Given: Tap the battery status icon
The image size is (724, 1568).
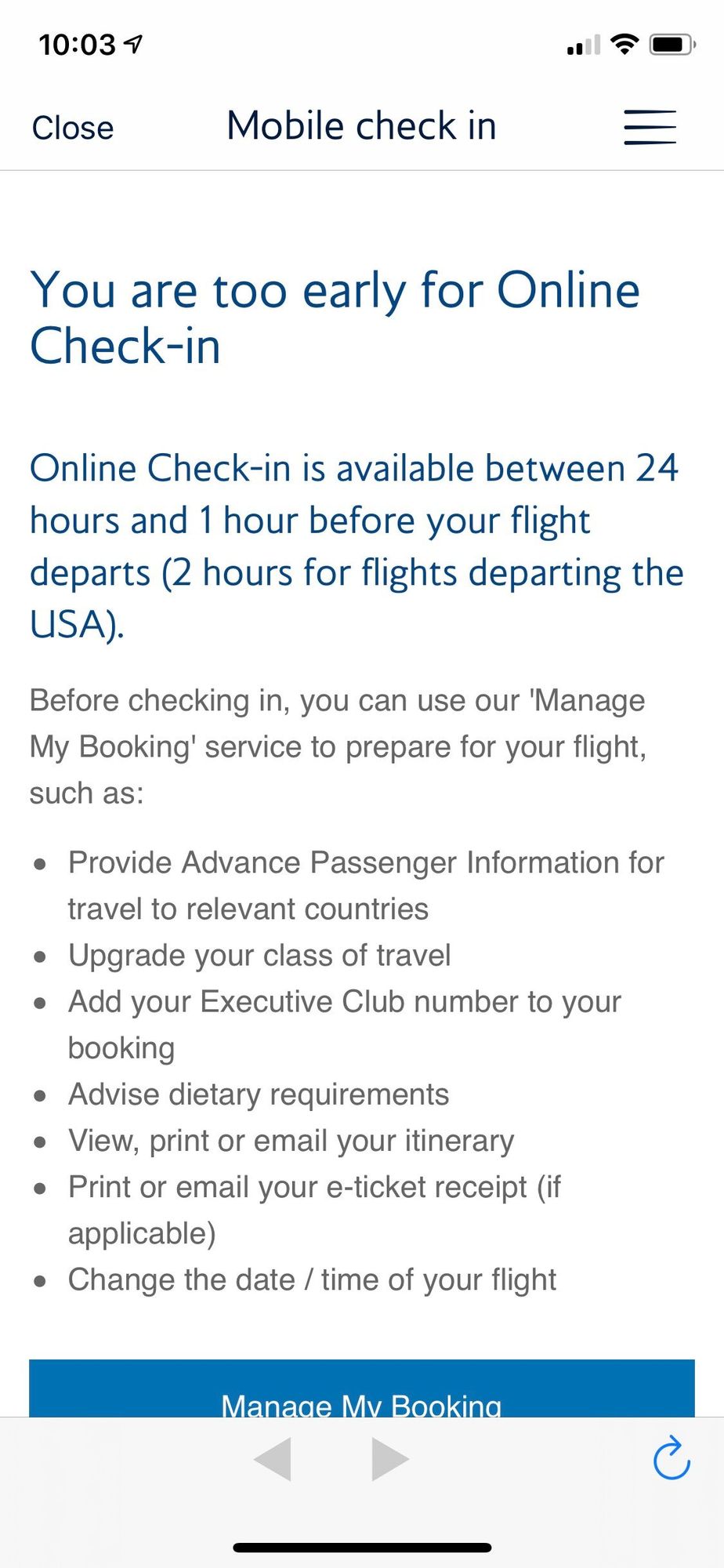Looking at the screenshot, I should pyautogui.click(x=672, y=44).
